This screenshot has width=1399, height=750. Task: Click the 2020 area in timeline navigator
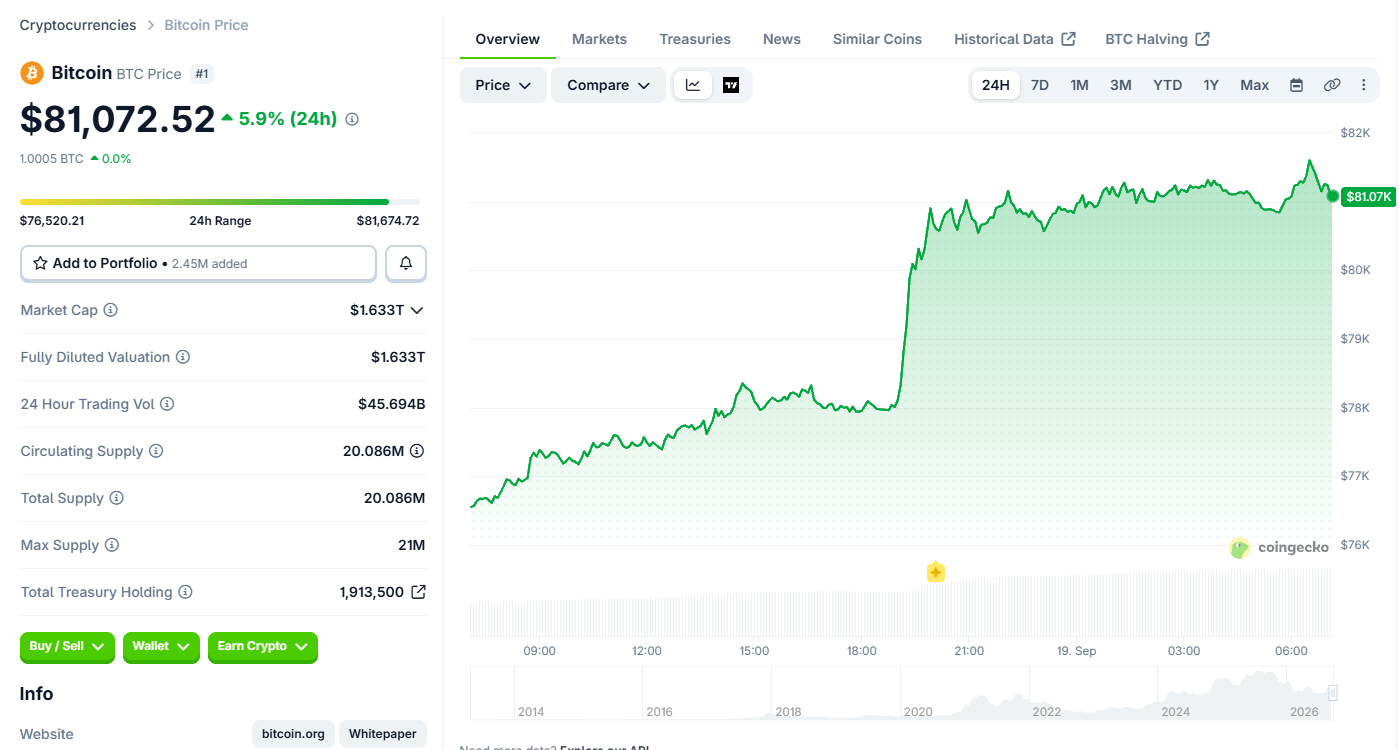[918, 711]
